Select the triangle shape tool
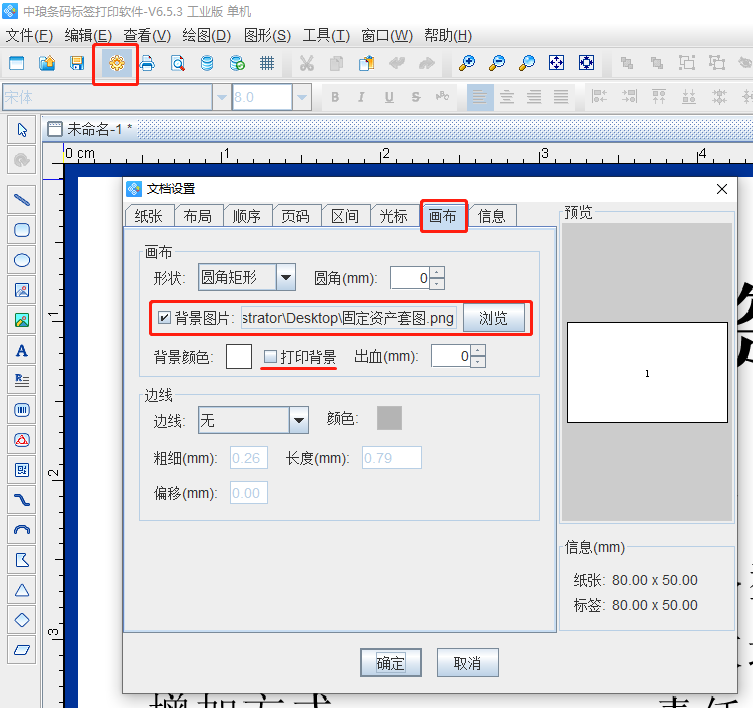This screenshot has width=753, height=708. coord(22,589)
